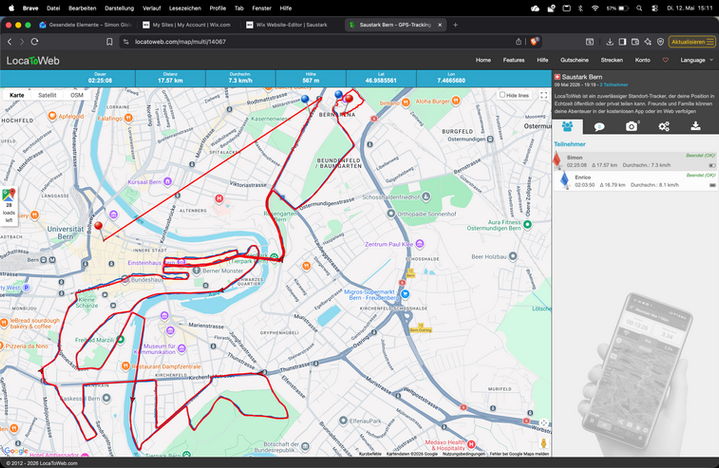This screenshot has width=719, height=468.
Task: Open the Fenster menu
Action: point(261,8)
